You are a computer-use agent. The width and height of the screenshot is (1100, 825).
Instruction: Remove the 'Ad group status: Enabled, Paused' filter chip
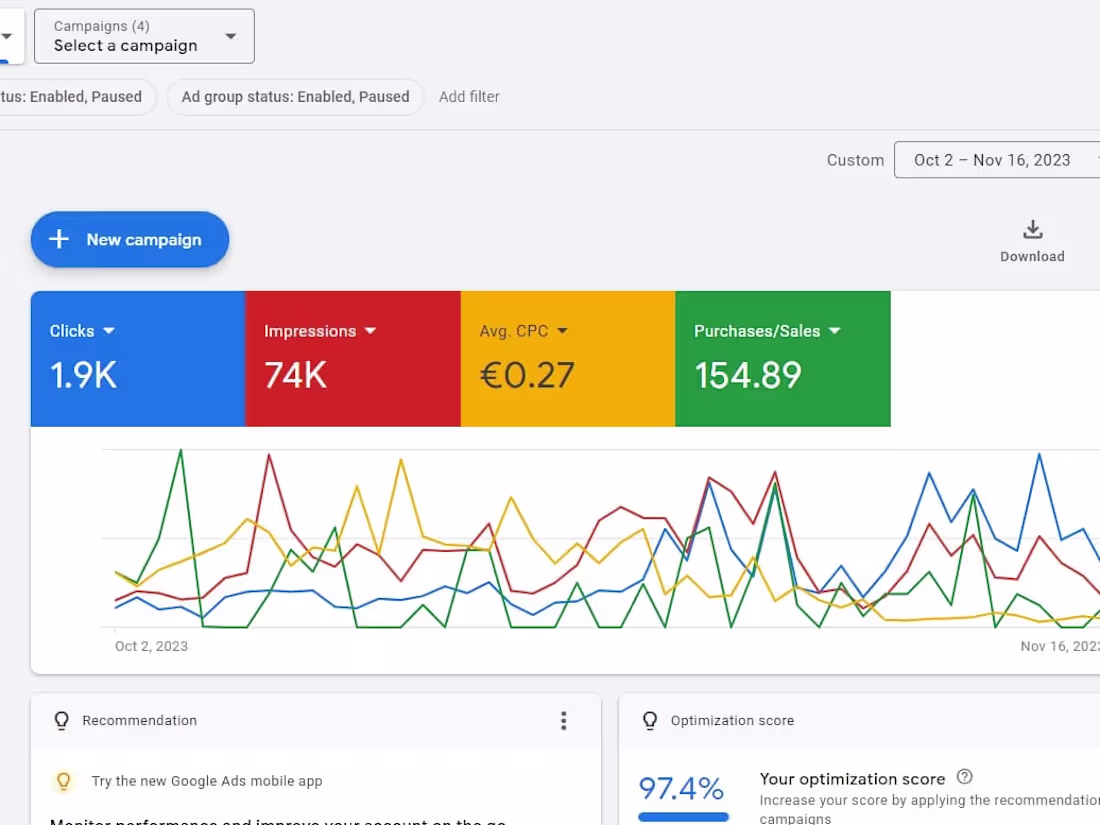coord(295,97)
